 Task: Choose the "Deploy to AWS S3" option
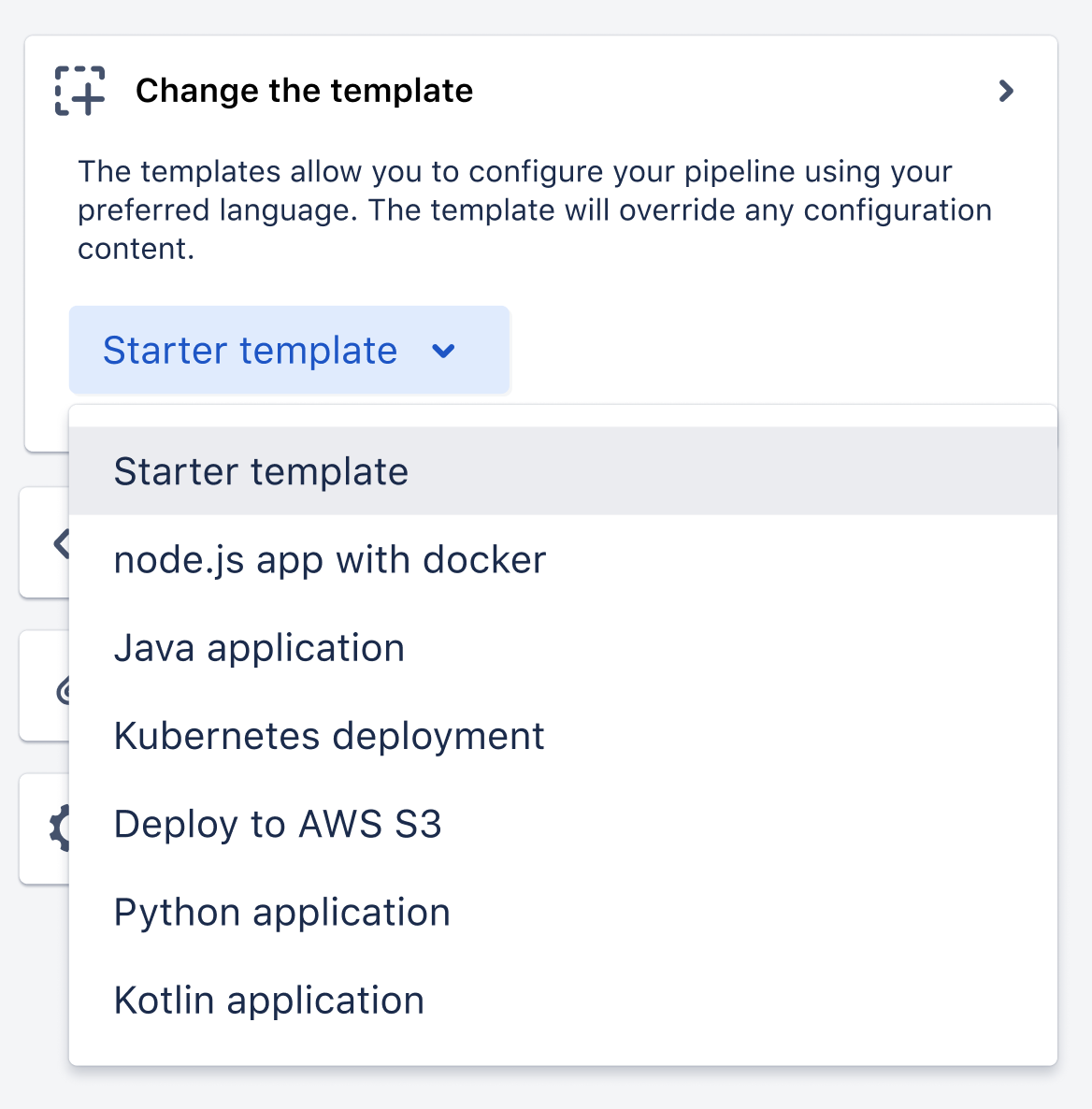pos(277,824)
